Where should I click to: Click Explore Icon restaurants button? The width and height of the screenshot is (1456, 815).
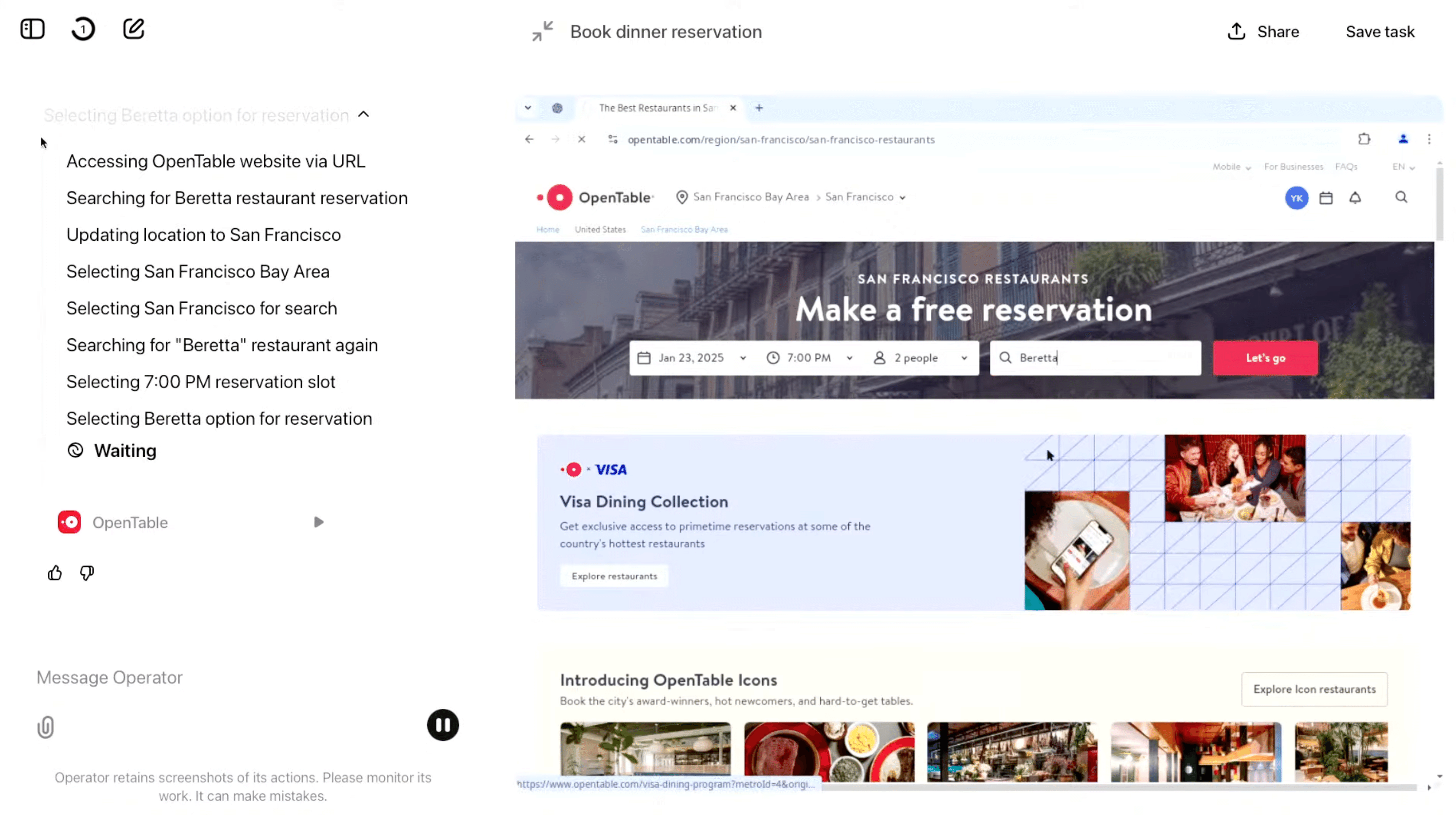pos(1314,689)
